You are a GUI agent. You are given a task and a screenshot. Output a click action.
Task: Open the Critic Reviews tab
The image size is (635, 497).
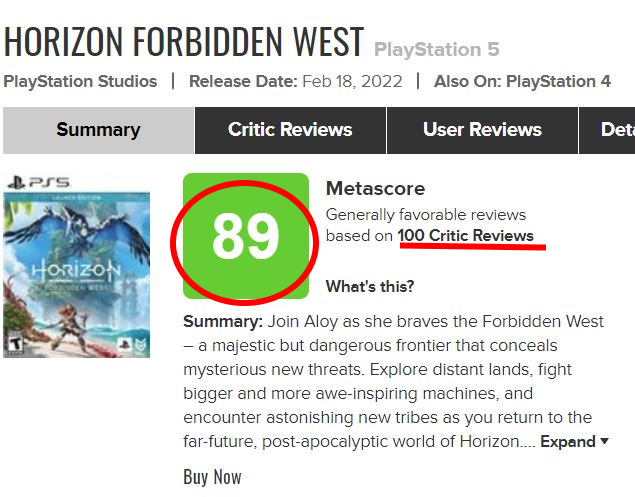coord(290,130)
